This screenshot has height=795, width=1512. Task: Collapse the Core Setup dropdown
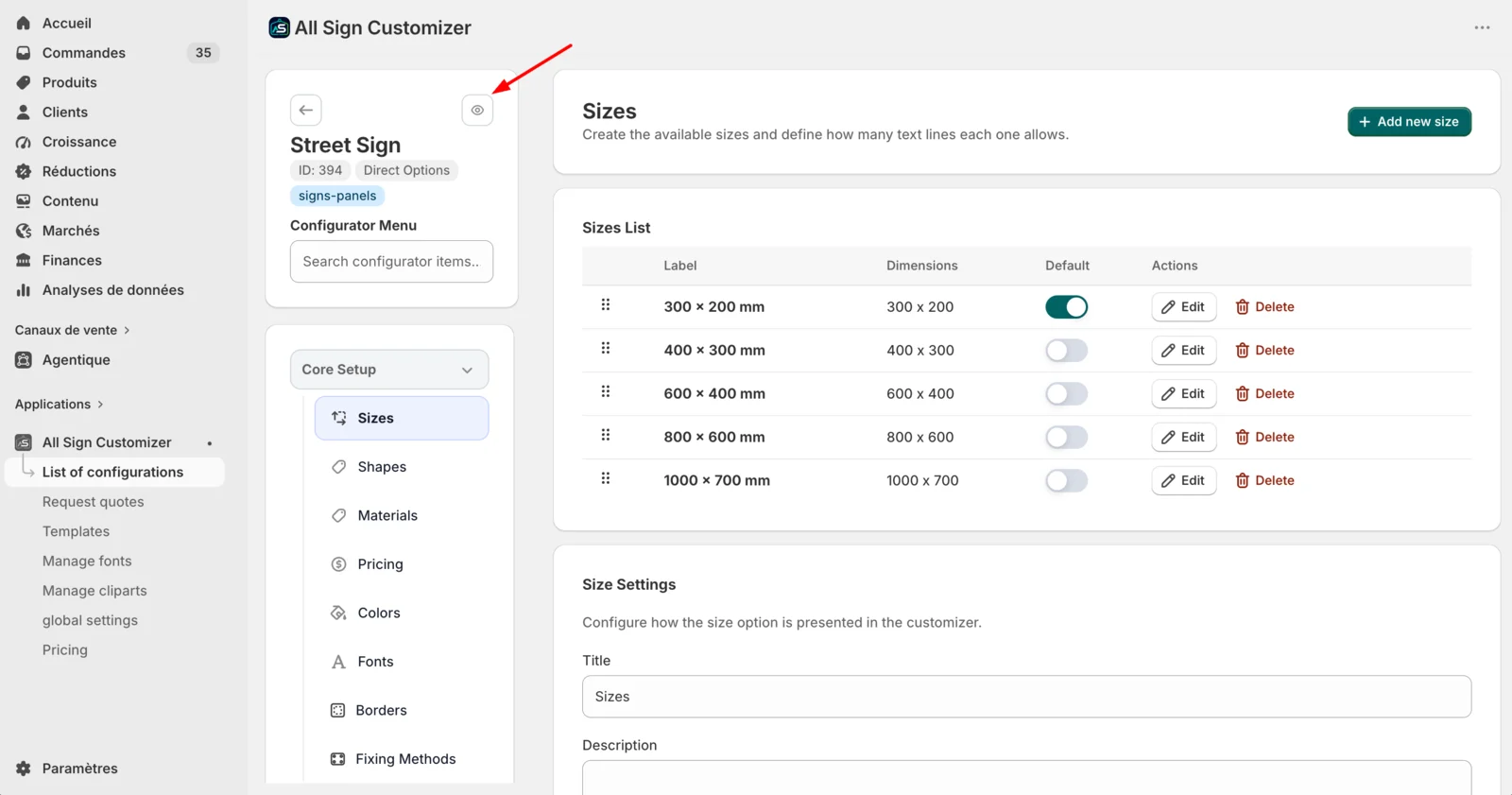coord(389,370)
